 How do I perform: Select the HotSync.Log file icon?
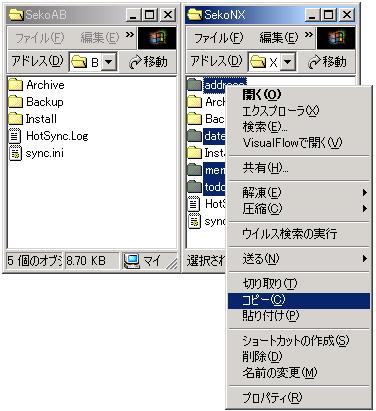pos(15,136)
